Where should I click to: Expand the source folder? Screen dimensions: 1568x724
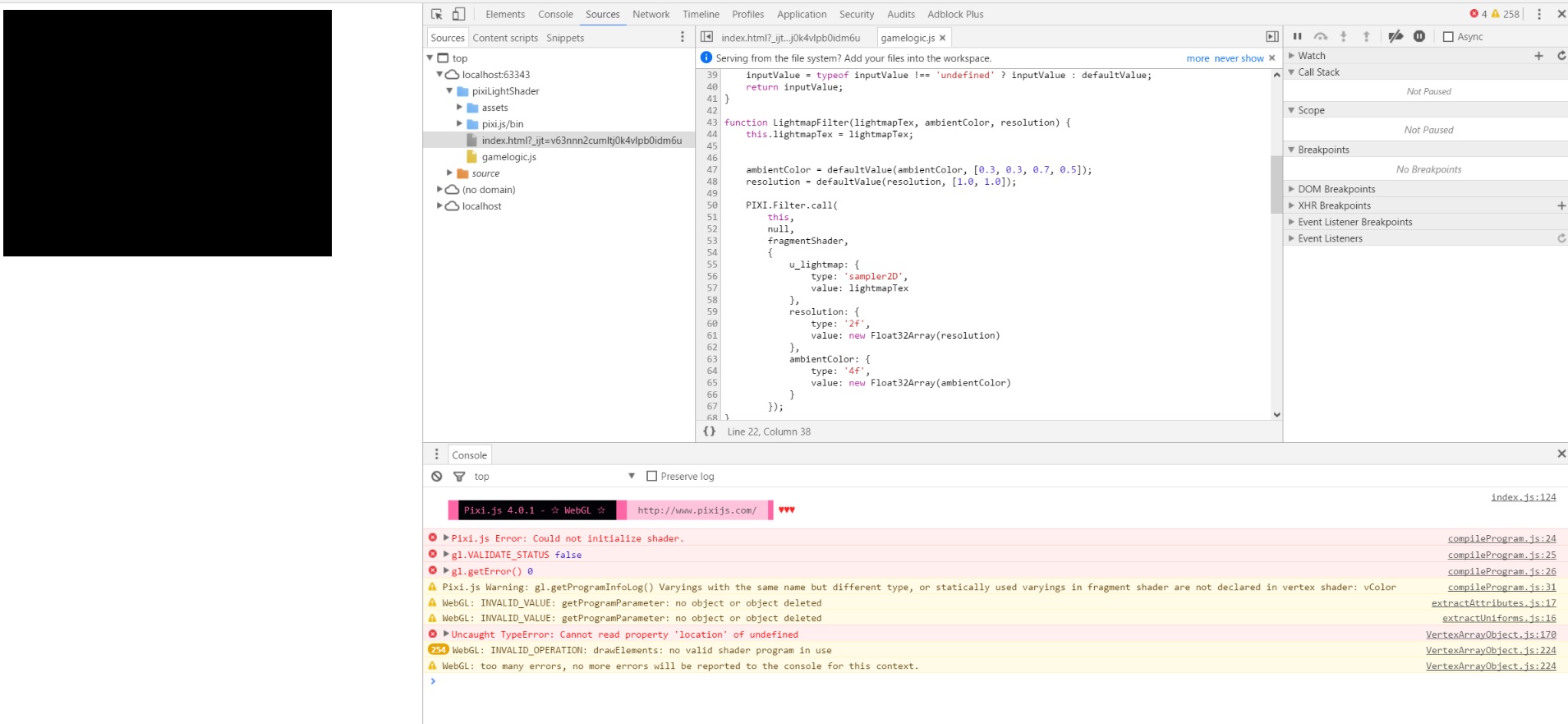(449, 173)
